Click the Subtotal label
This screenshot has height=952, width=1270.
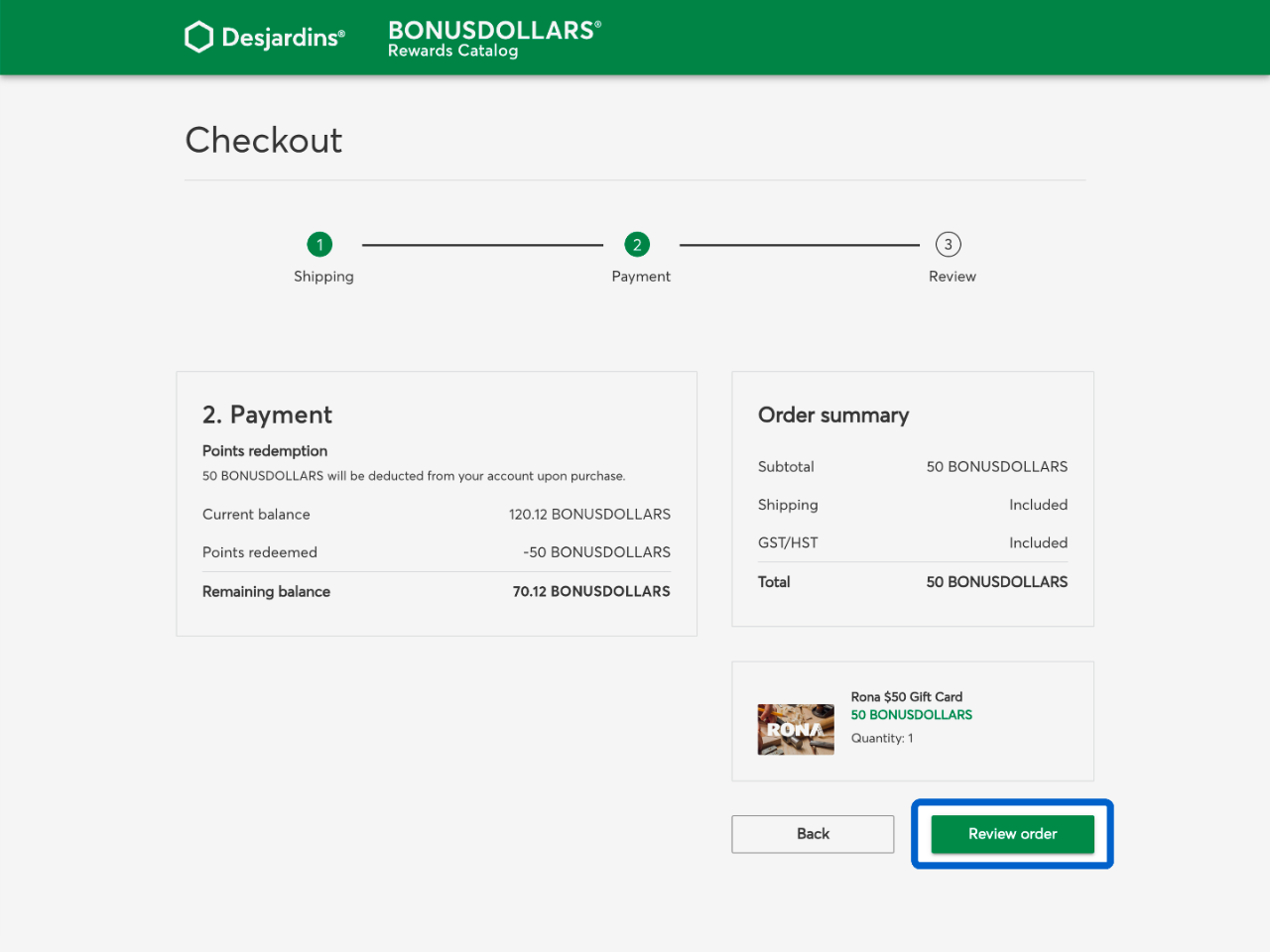tap(786, 467)
